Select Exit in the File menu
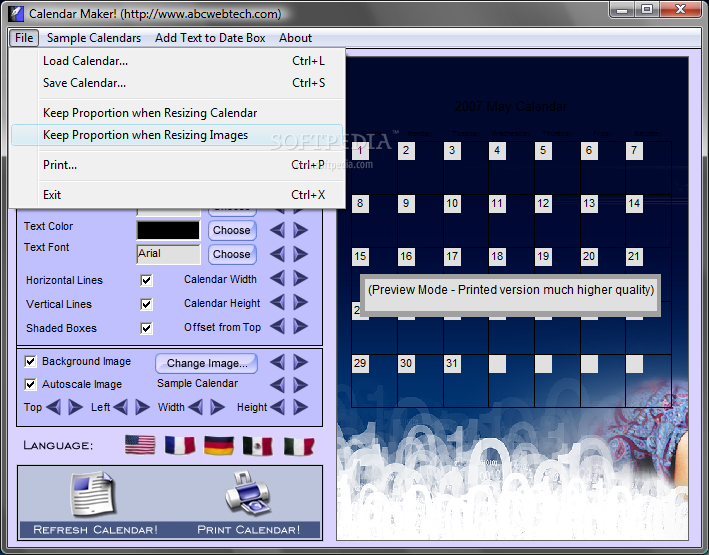 (177, 195)
